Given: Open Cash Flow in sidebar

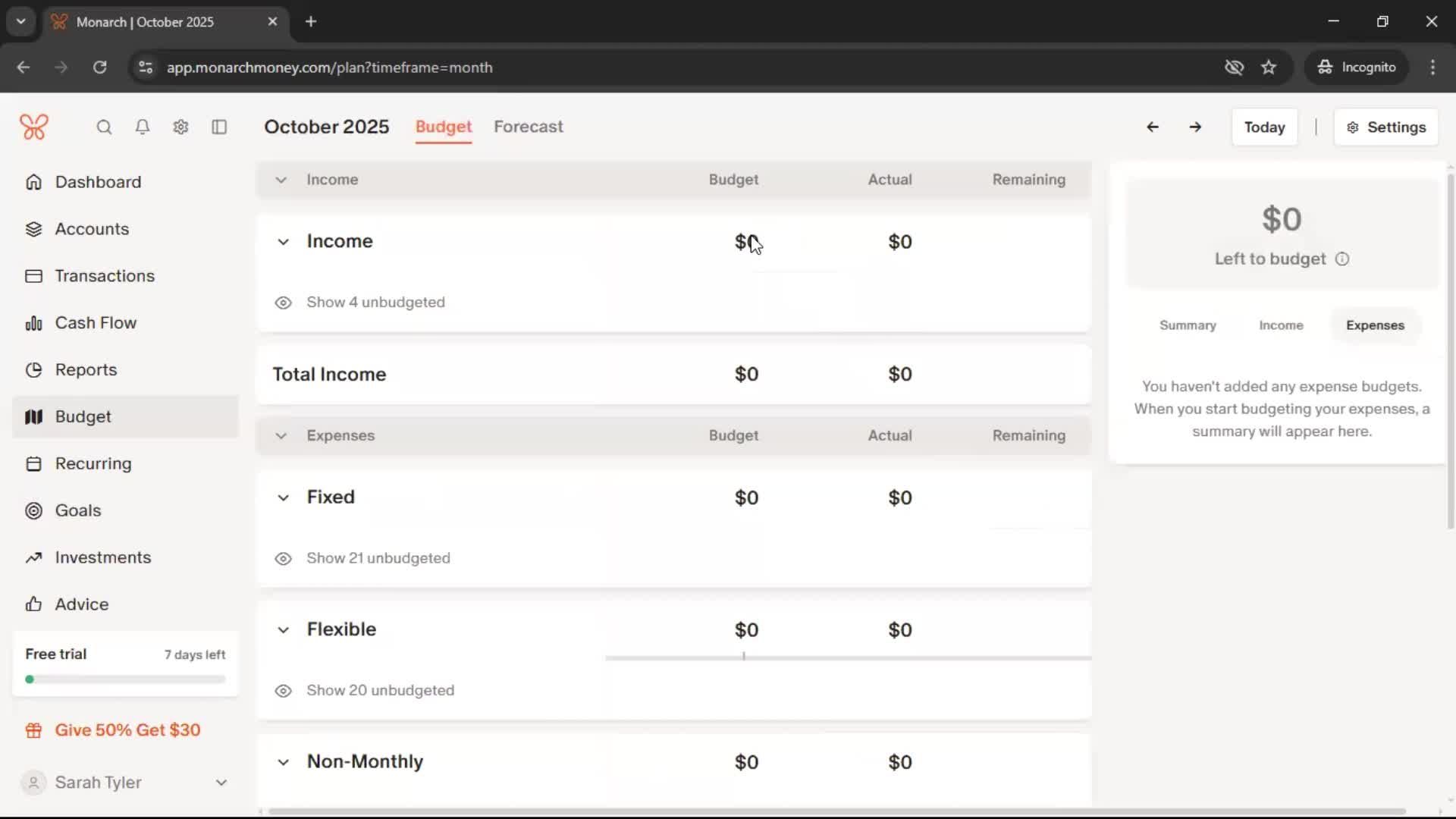Looking at the screenshot, I should [96, 323].
